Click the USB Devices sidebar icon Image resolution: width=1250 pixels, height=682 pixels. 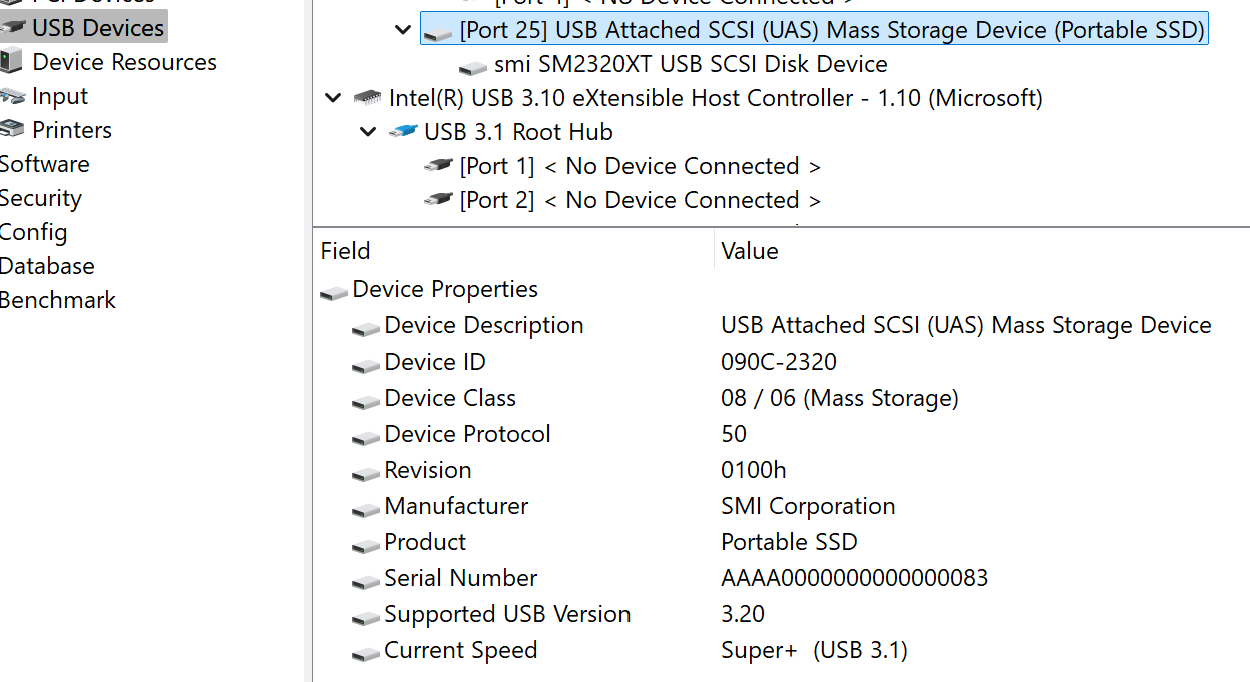coord(13,28)
